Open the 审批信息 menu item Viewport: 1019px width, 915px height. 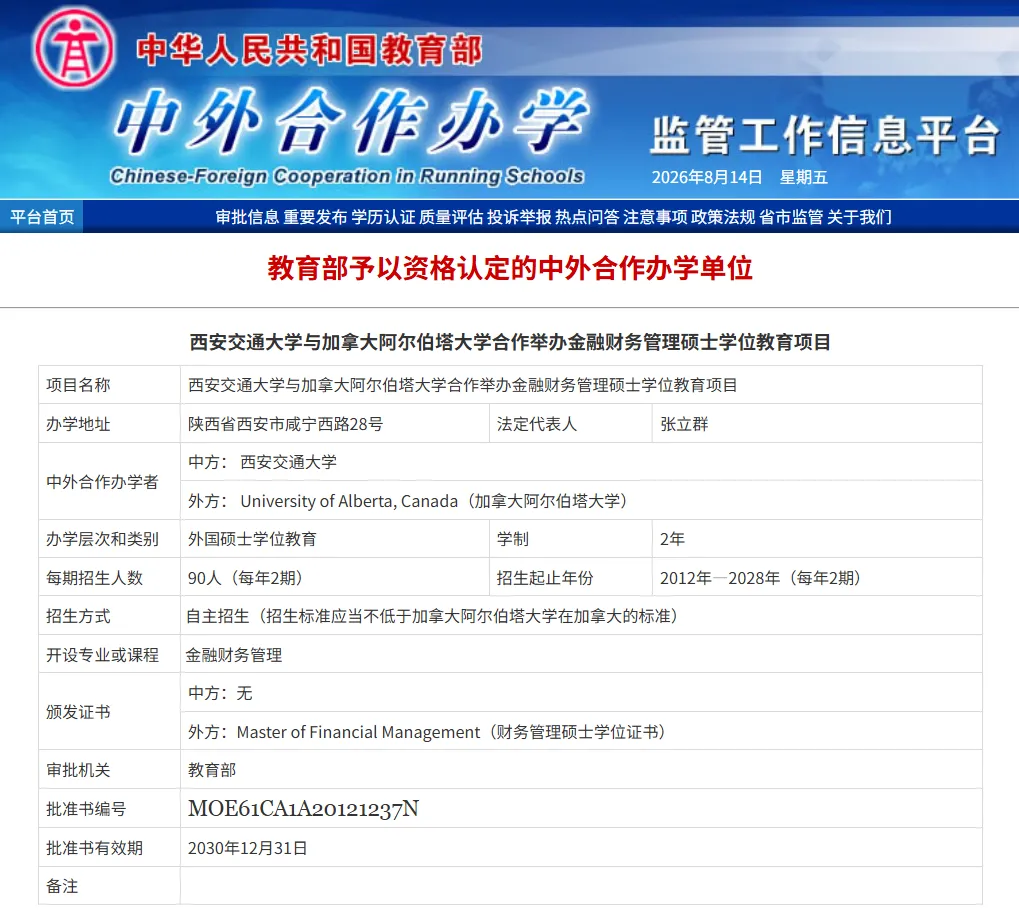tap(247, 217)
